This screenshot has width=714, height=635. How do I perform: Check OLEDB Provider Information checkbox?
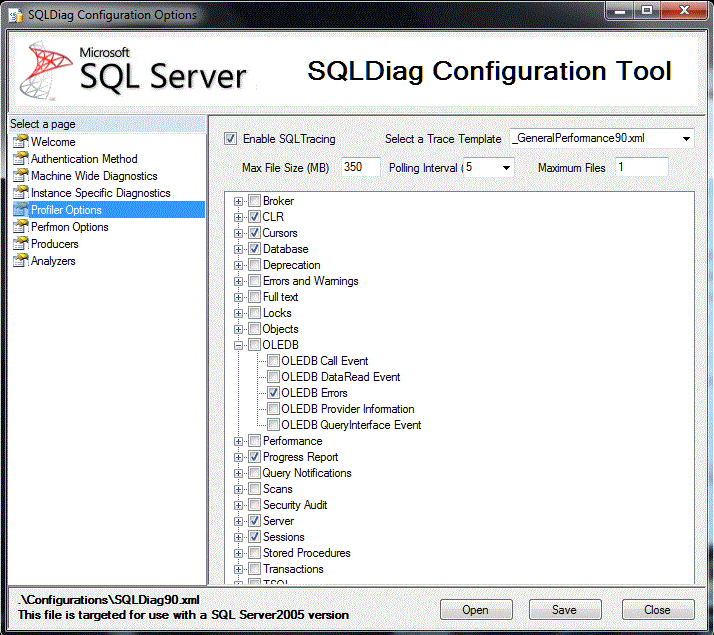click(273, 409)
